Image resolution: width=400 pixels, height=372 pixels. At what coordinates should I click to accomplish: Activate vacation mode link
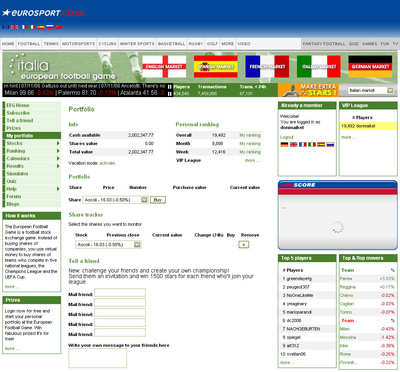pos(107,163)
